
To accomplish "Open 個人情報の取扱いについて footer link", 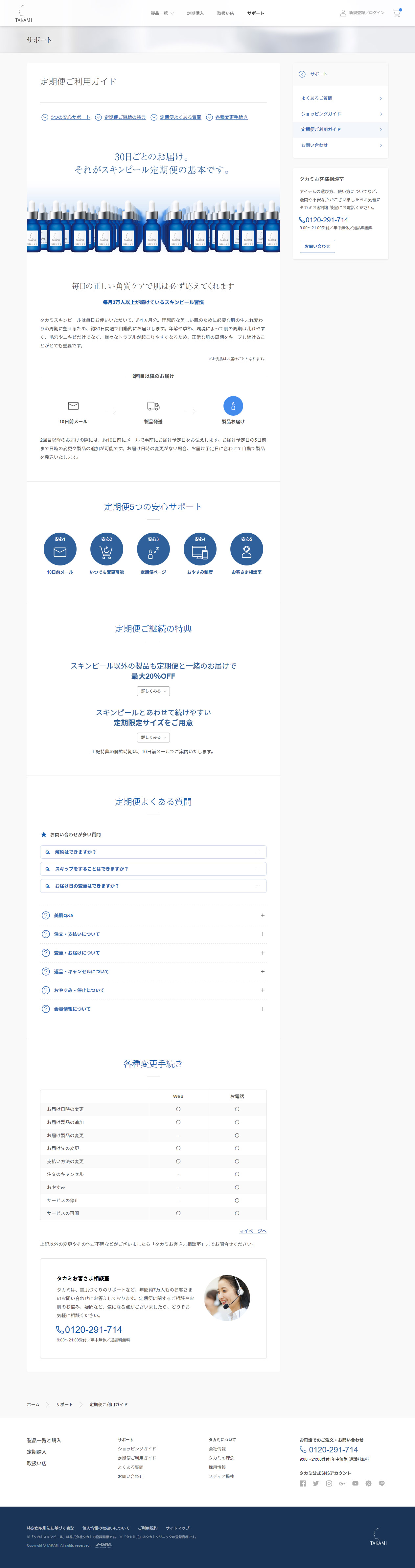I will tap(106, 1528).
